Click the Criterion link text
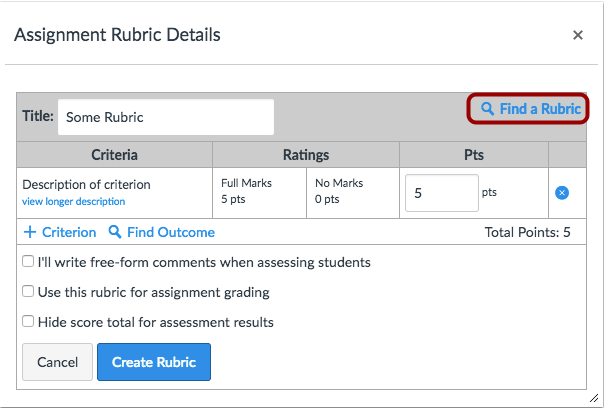This screenshot has height=408, width=604. [x=69, y=232]
